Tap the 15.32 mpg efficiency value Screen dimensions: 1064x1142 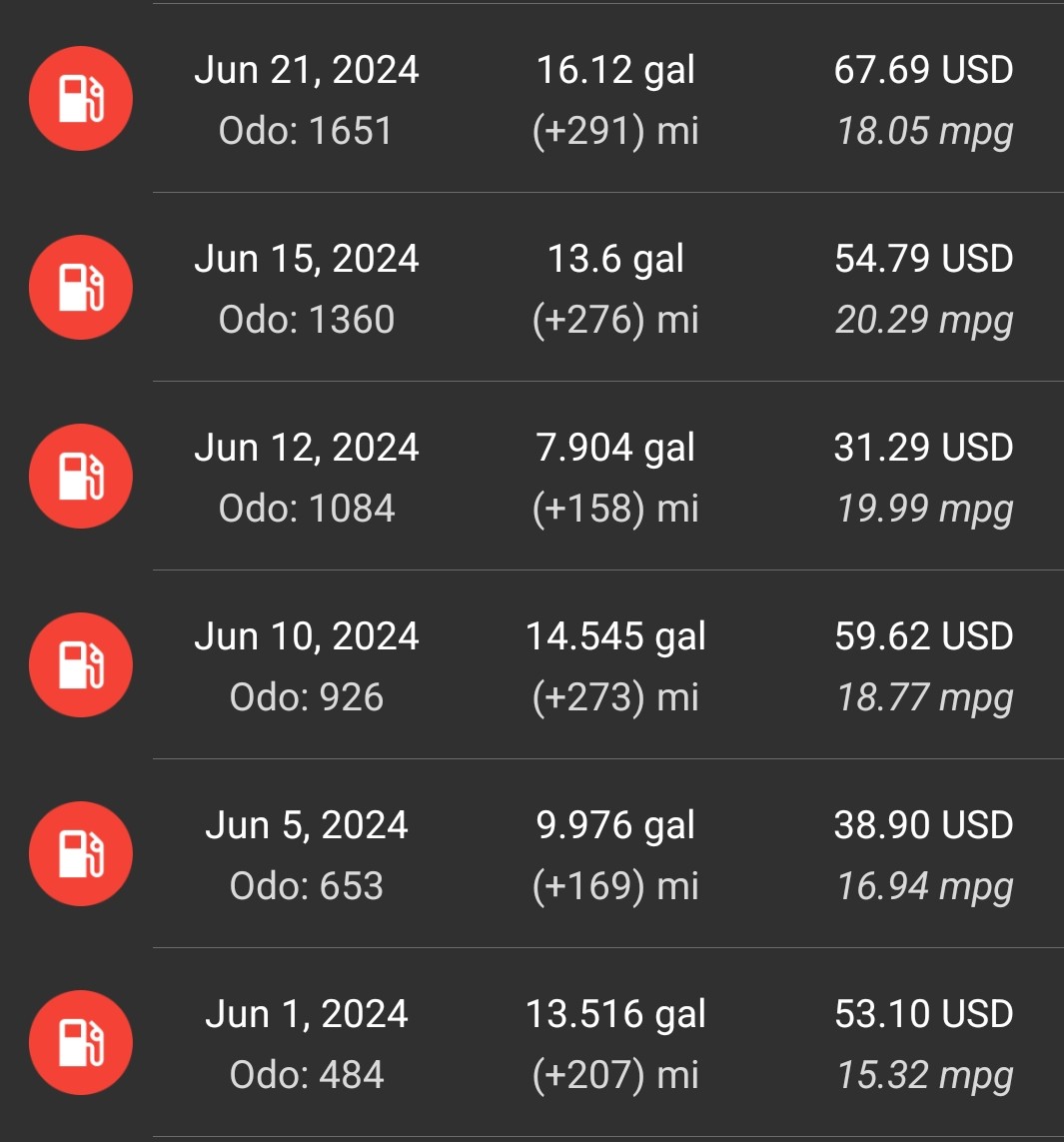click(924, 1076)
